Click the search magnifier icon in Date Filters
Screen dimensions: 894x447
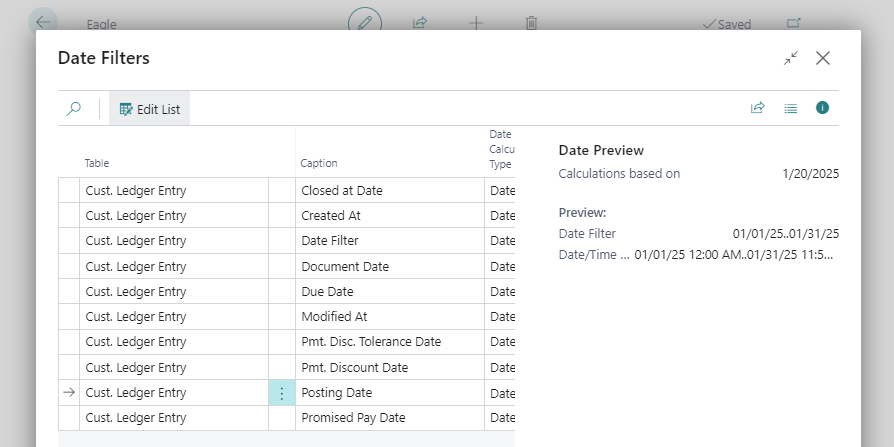[73, 109]
